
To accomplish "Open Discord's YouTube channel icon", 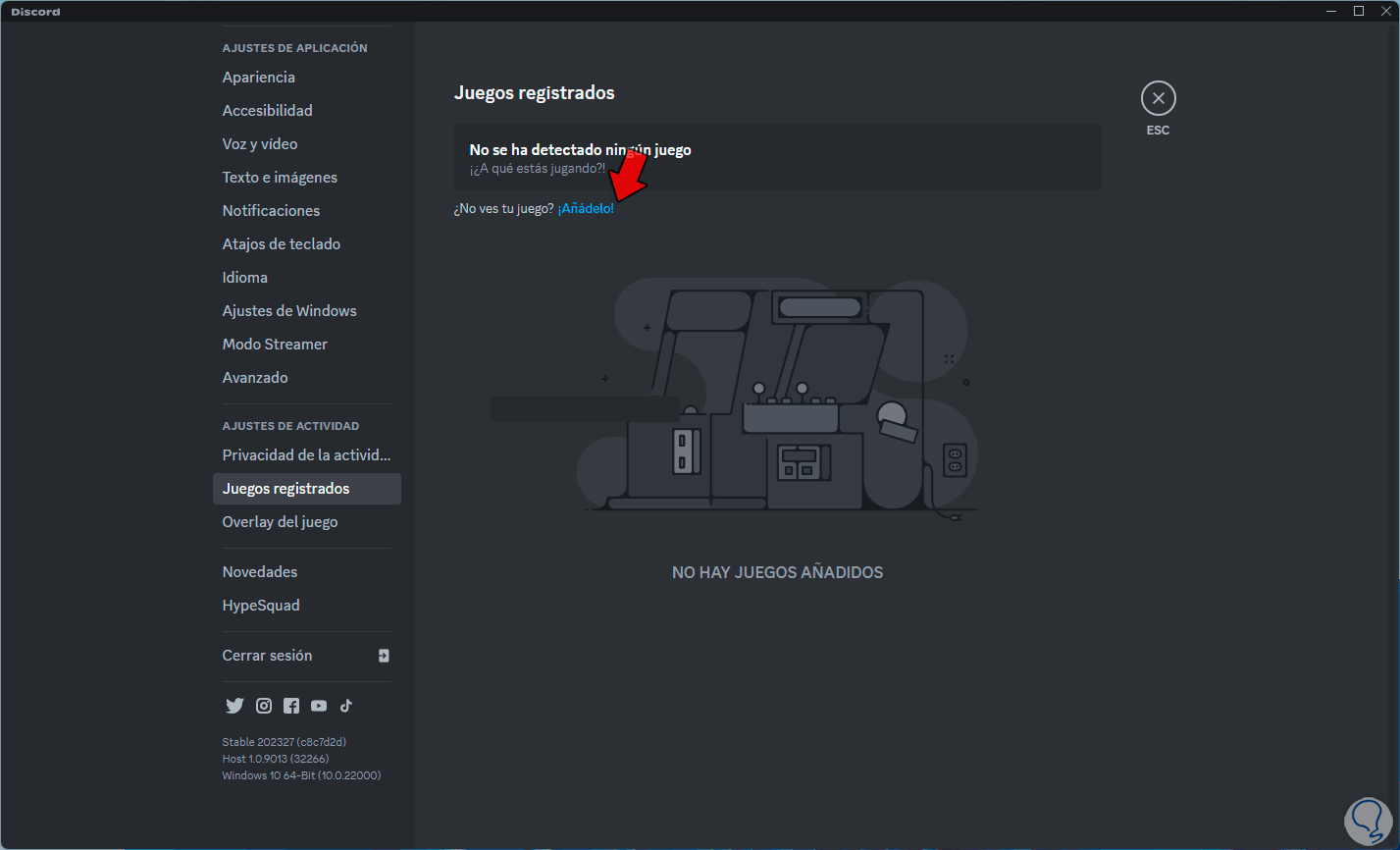I will 319,706.
